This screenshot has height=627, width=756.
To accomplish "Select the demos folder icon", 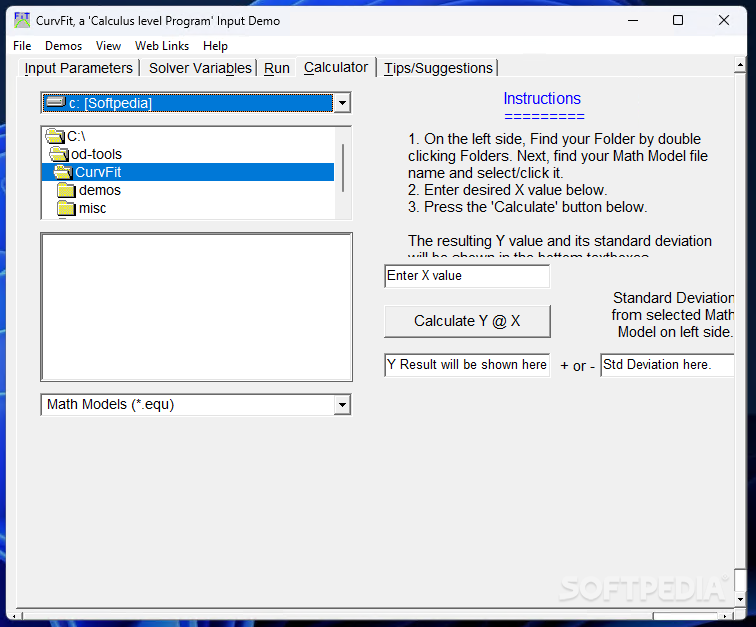I will pos(66,191).
